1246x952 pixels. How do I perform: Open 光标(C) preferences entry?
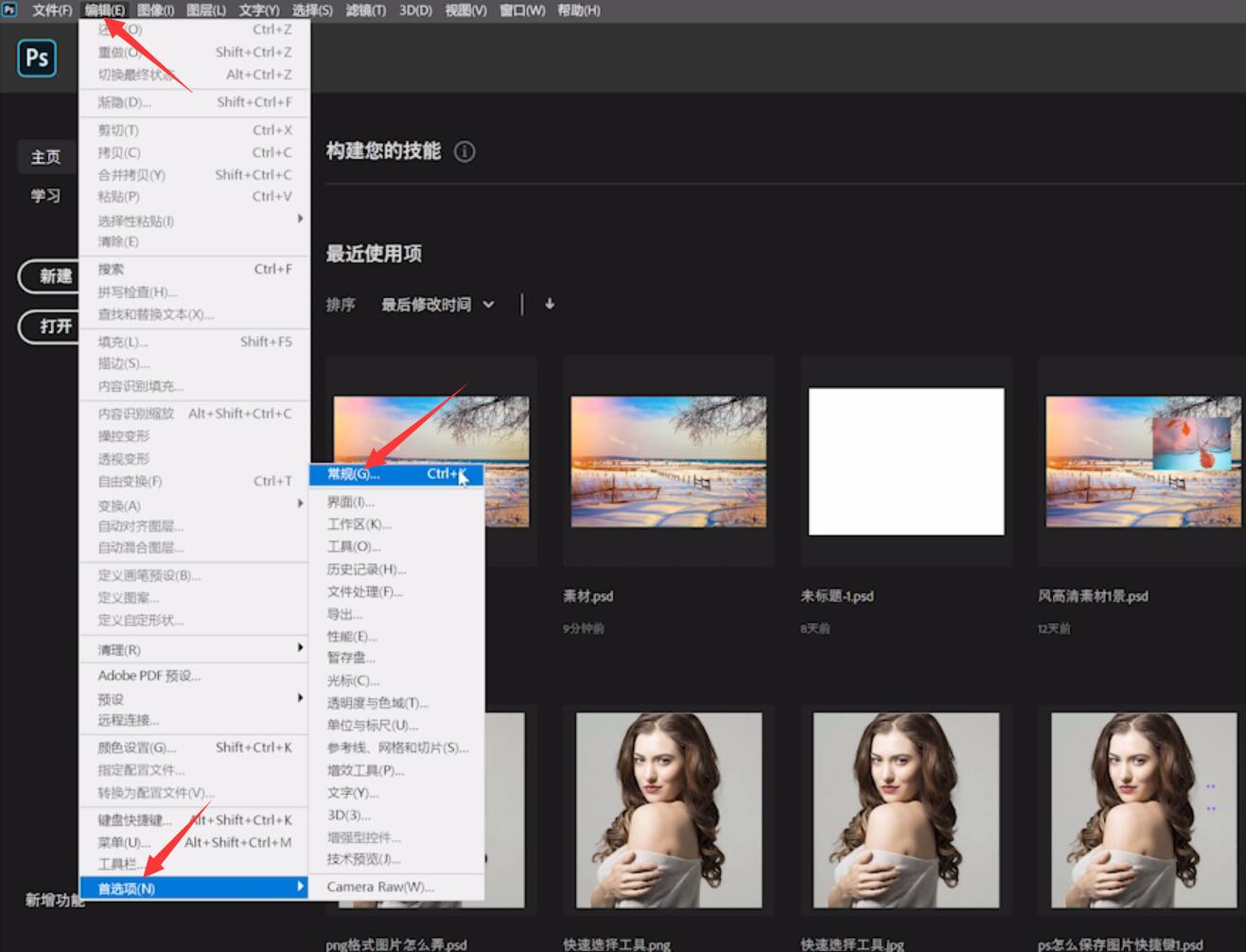click(x=396, y=680)
